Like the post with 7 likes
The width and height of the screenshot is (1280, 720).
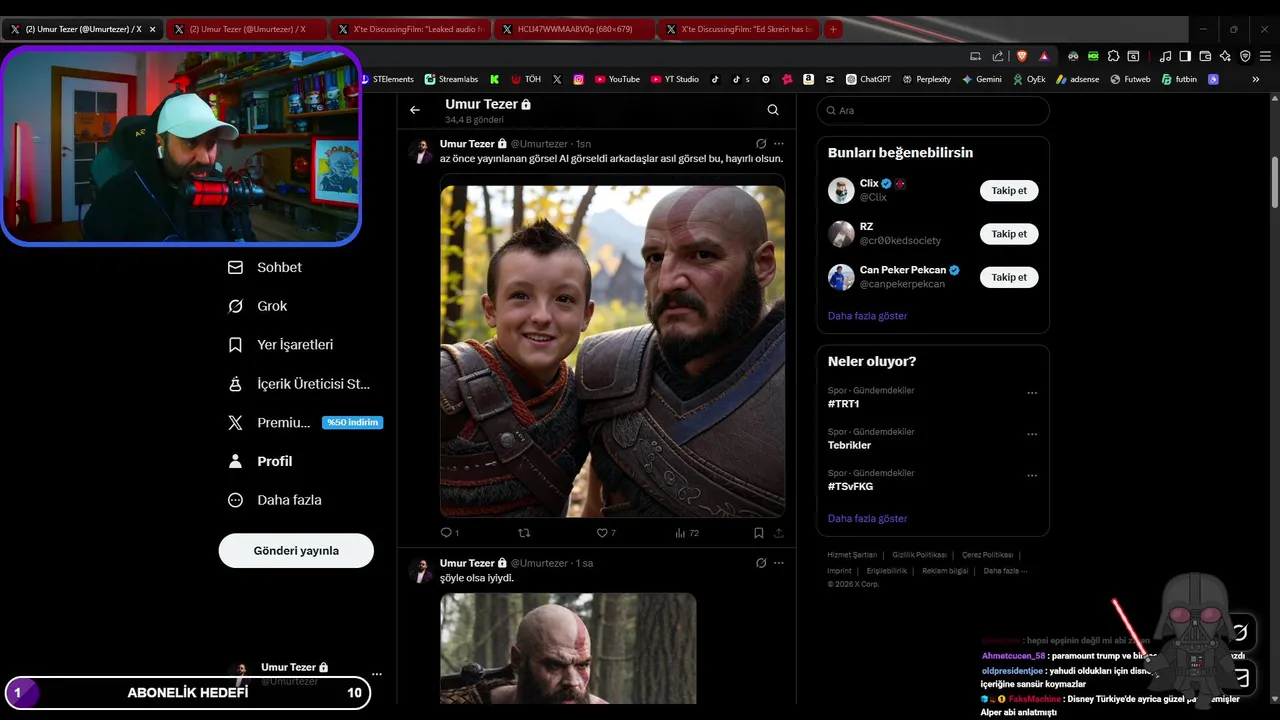(x=606, y=533)
